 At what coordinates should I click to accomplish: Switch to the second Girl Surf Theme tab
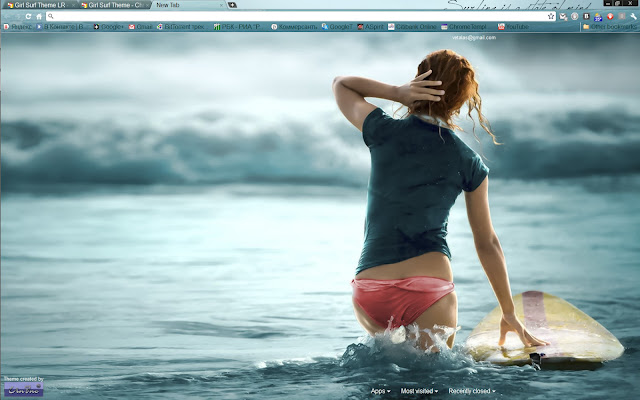(114, 5)
